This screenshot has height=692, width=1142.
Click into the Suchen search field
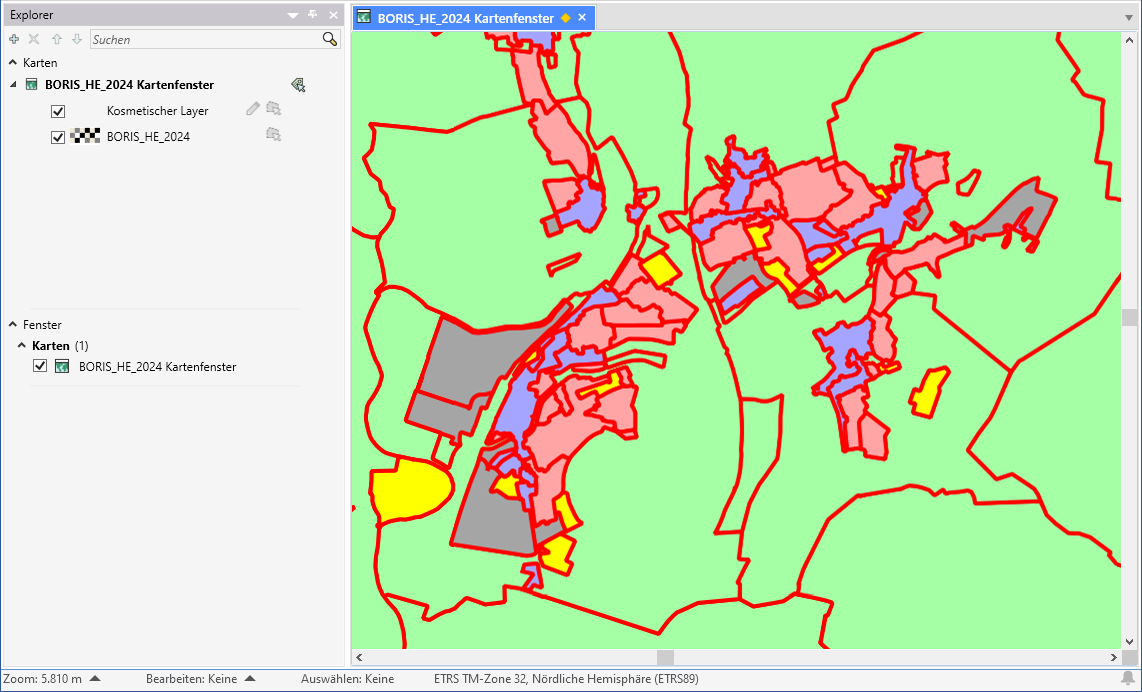coord(204,39)
